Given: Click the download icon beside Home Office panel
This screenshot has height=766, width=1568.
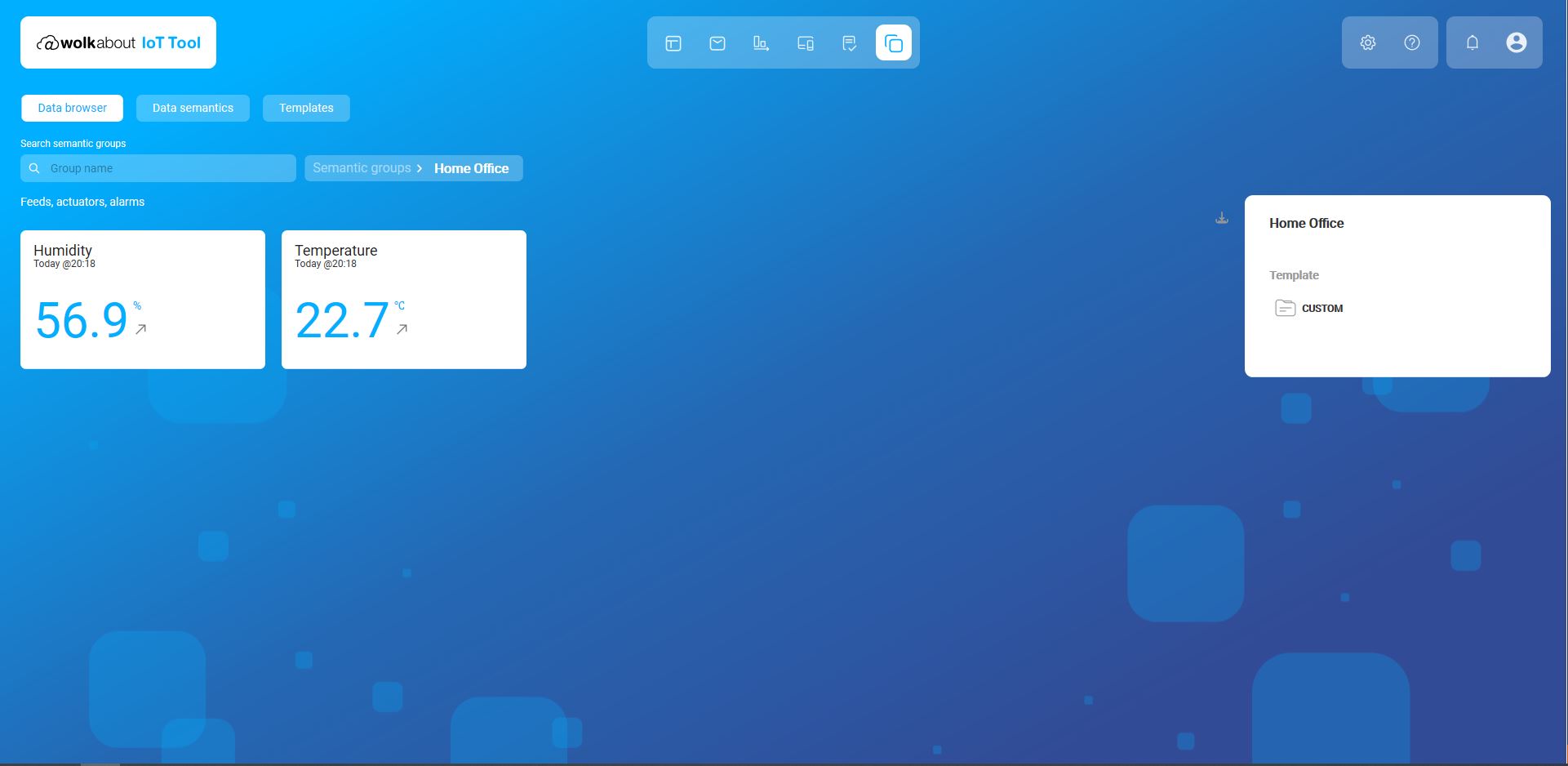Looking at the screenshot, I should (1221, 217).
